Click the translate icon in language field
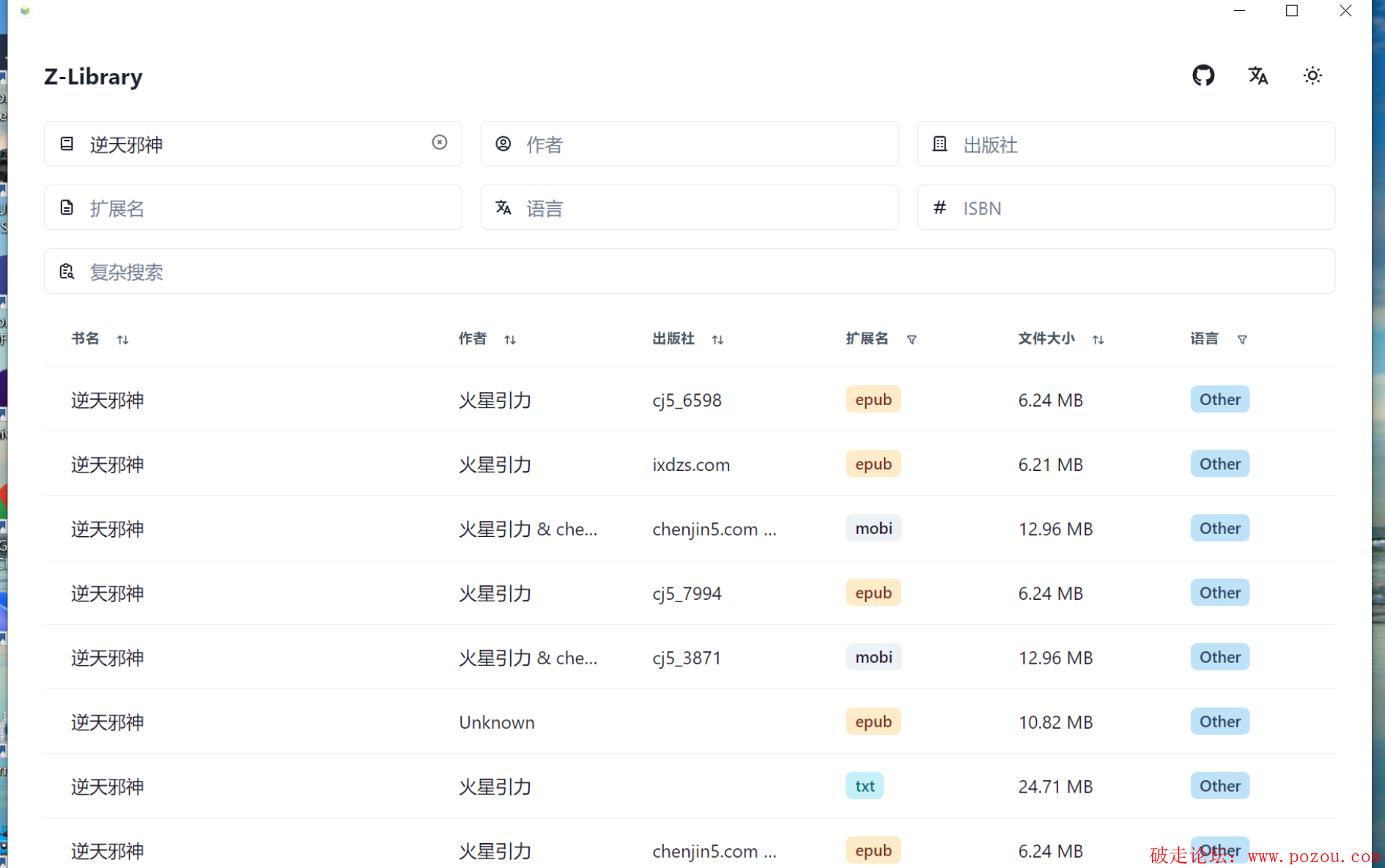The width and height of the screenshot is (1385, 868). 503,207
